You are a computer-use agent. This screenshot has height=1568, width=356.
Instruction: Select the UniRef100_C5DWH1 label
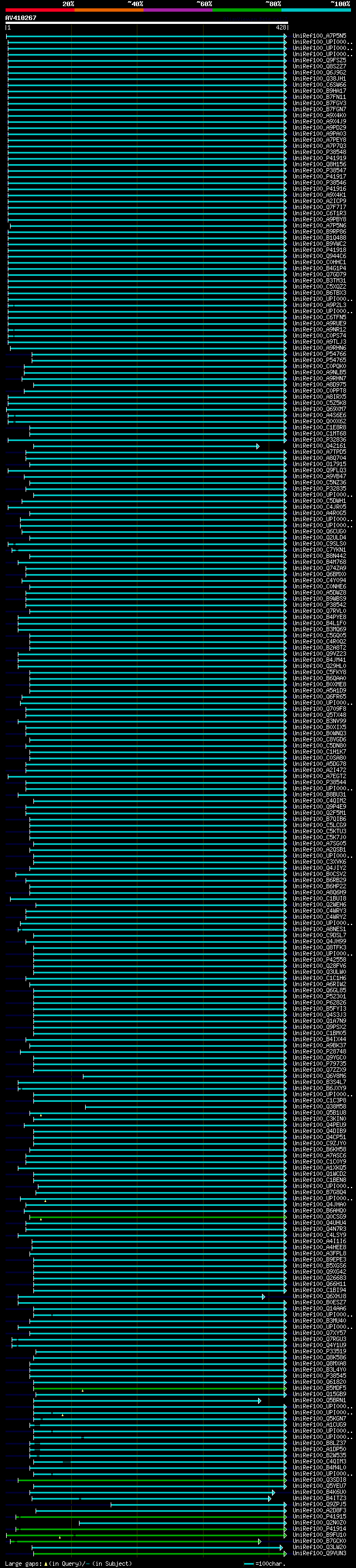[319, 501]
